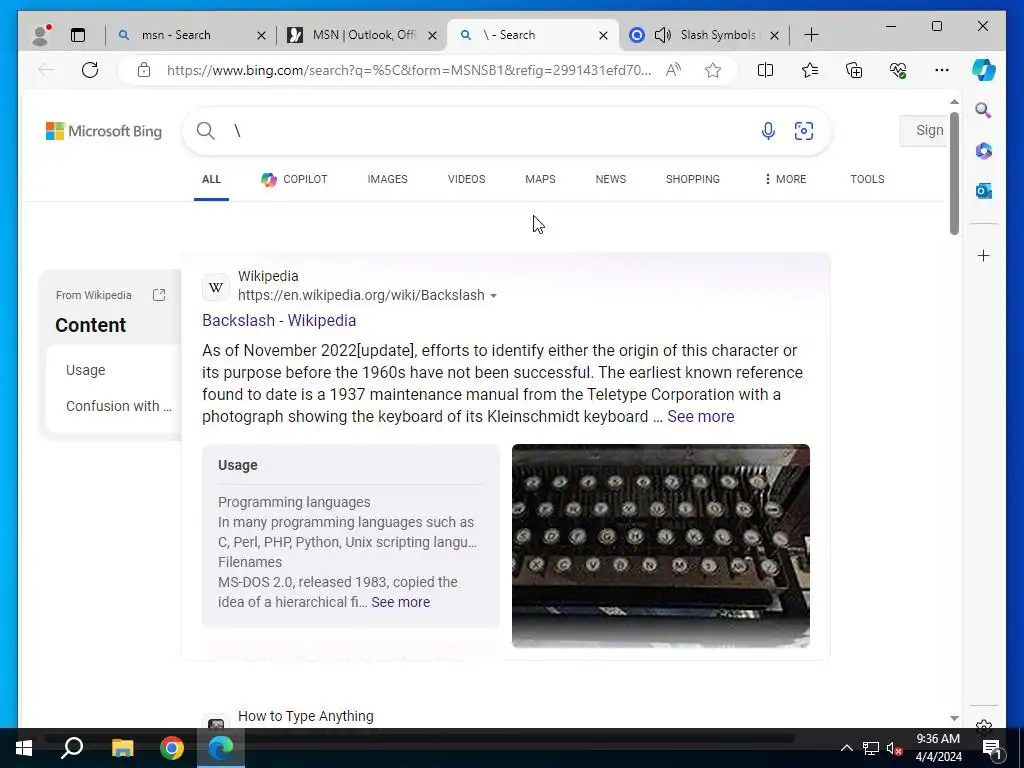Click the address bar URL
The width and height of the screenshot is (1024, 768).
click(408, 71)
